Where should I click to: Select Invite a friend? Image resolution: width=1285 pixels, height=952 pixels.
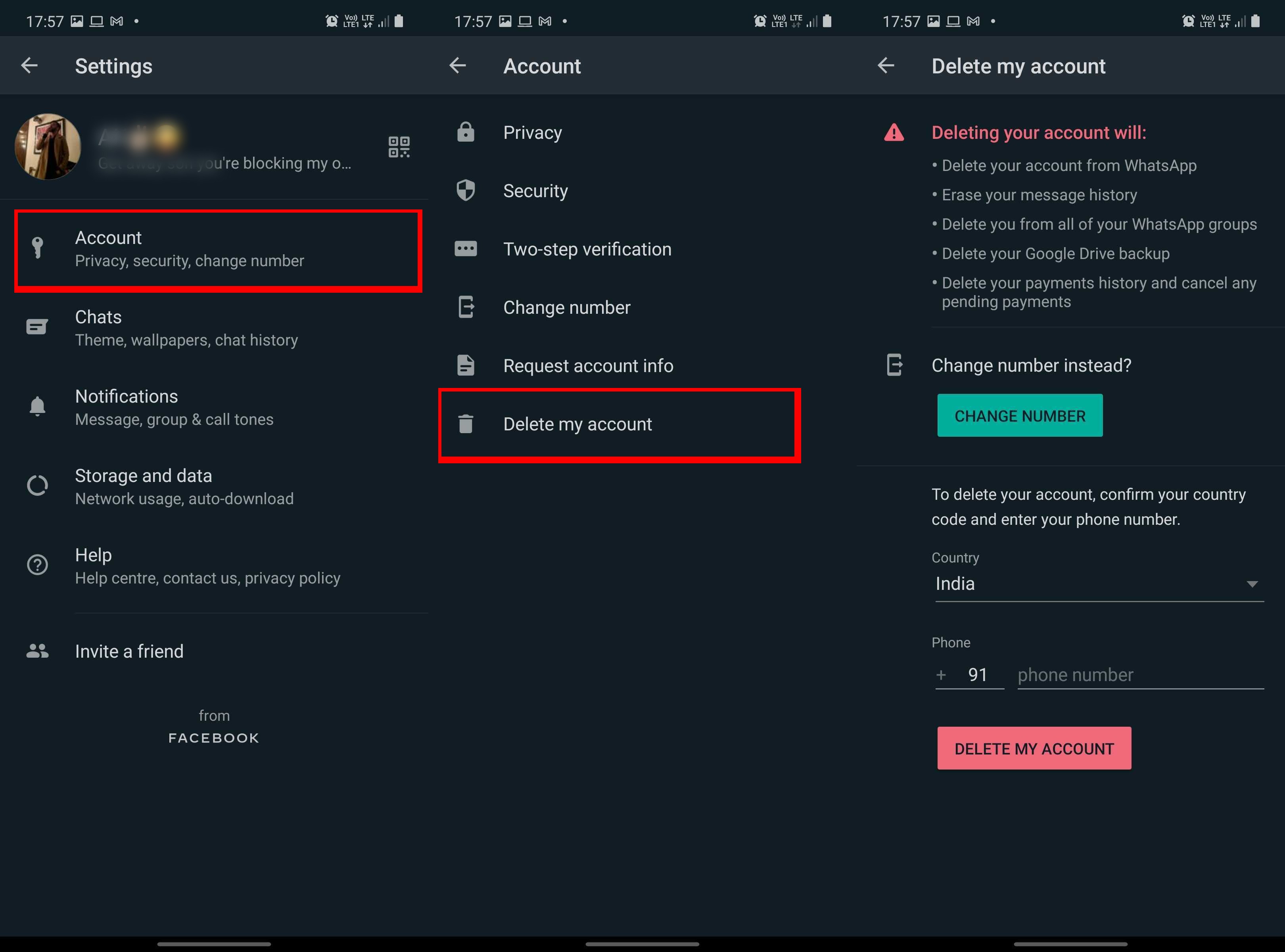point(214,651)
